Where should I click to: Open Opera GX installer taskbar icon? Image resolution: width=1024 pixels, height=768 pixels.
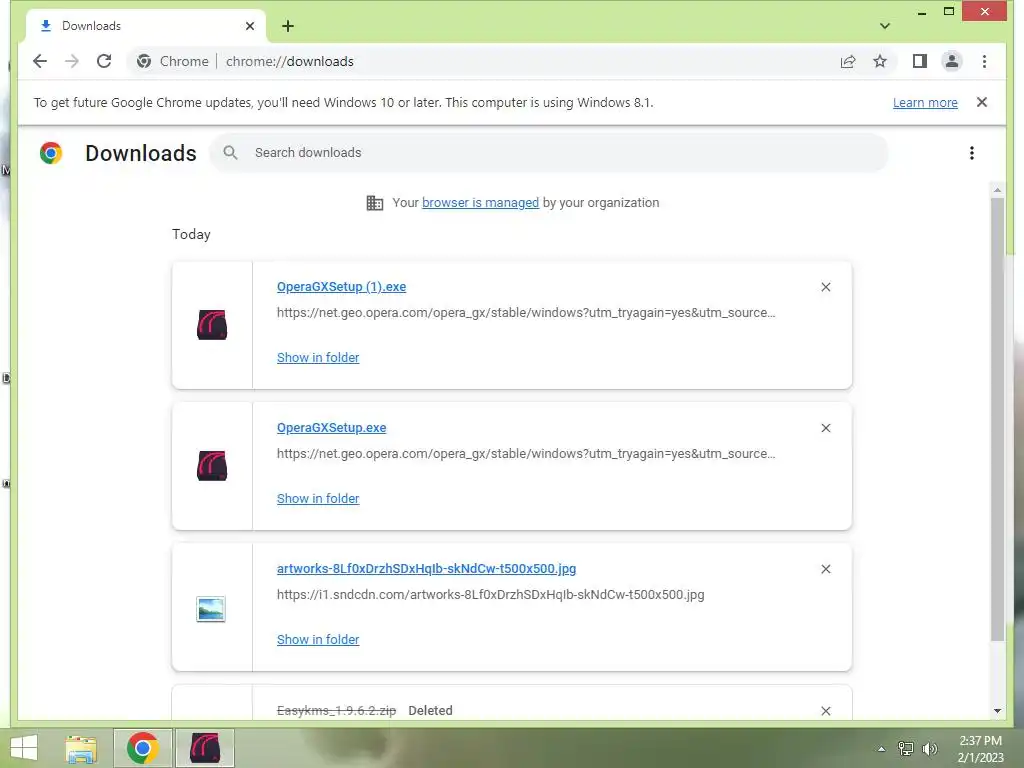204,748
